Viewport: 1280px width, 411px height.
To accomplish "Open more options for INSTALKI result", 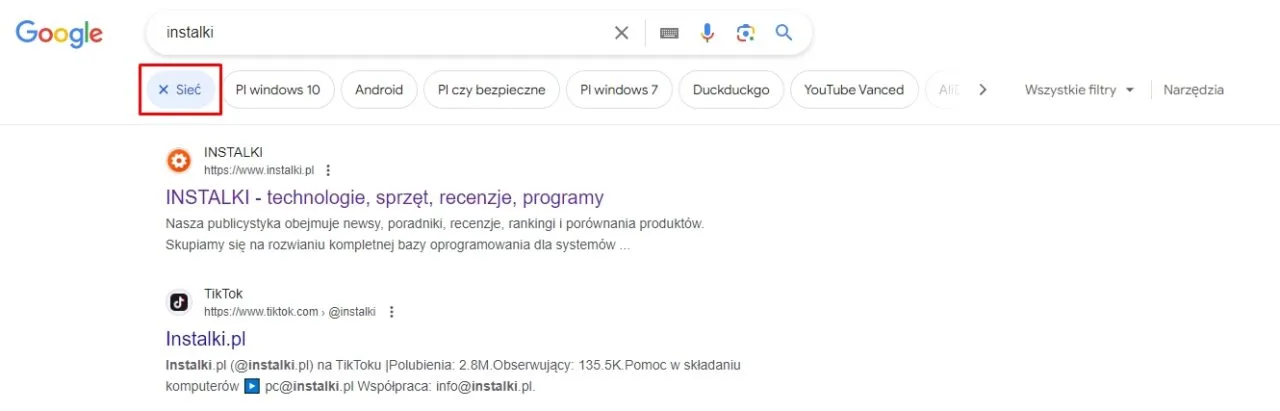I will [328, 170].
